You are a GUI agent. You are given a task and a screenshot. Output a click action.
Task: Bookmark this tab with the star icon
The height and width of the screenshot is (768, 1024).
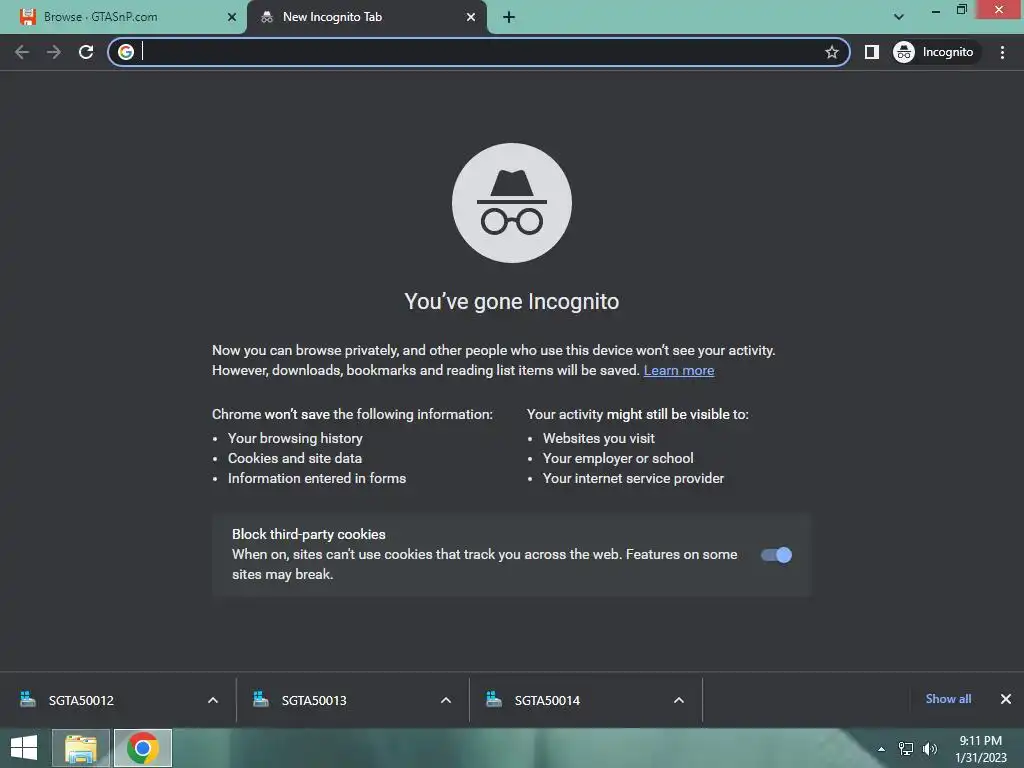831,52
